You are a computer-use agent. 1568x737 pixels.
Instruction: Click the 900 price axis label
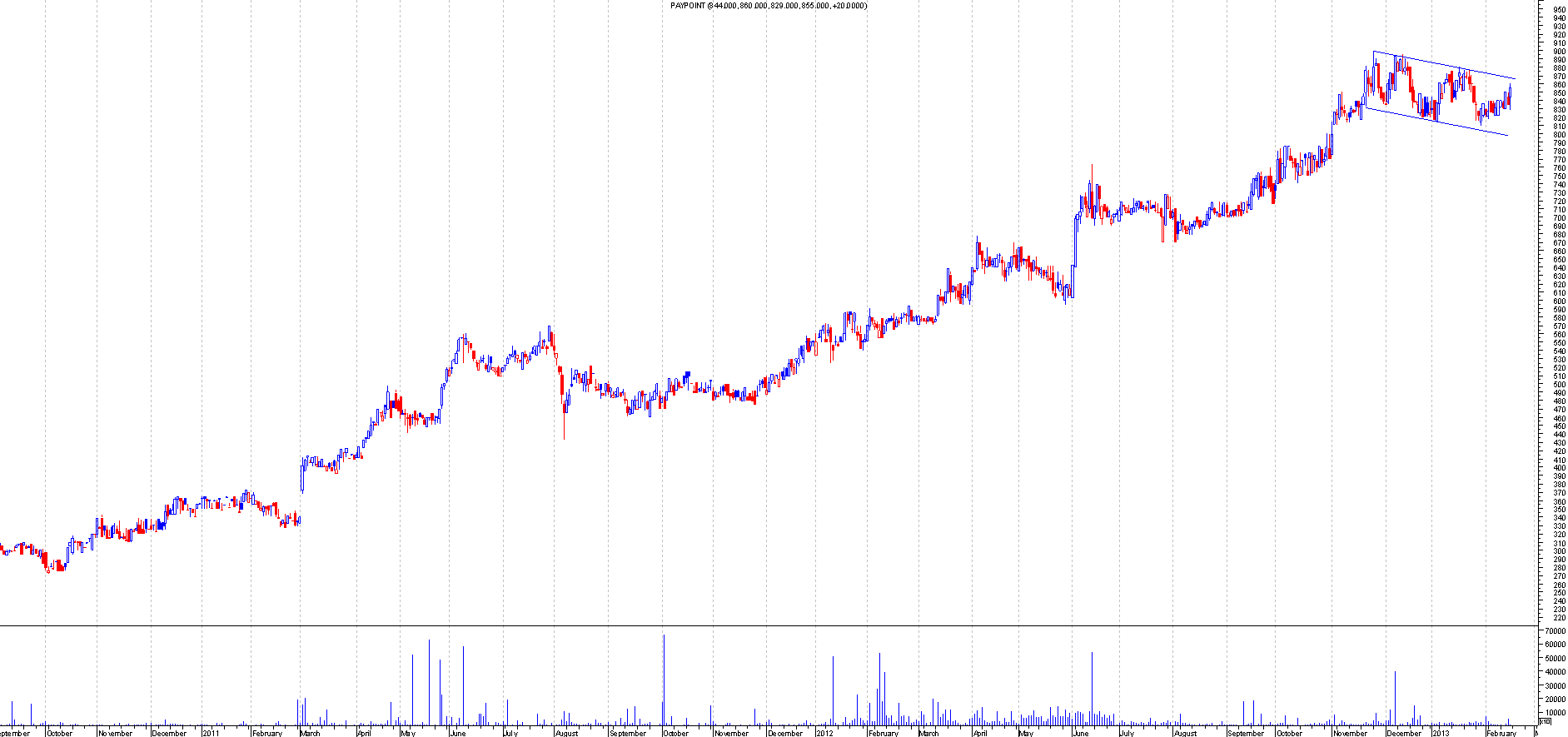click(1559, 52)
